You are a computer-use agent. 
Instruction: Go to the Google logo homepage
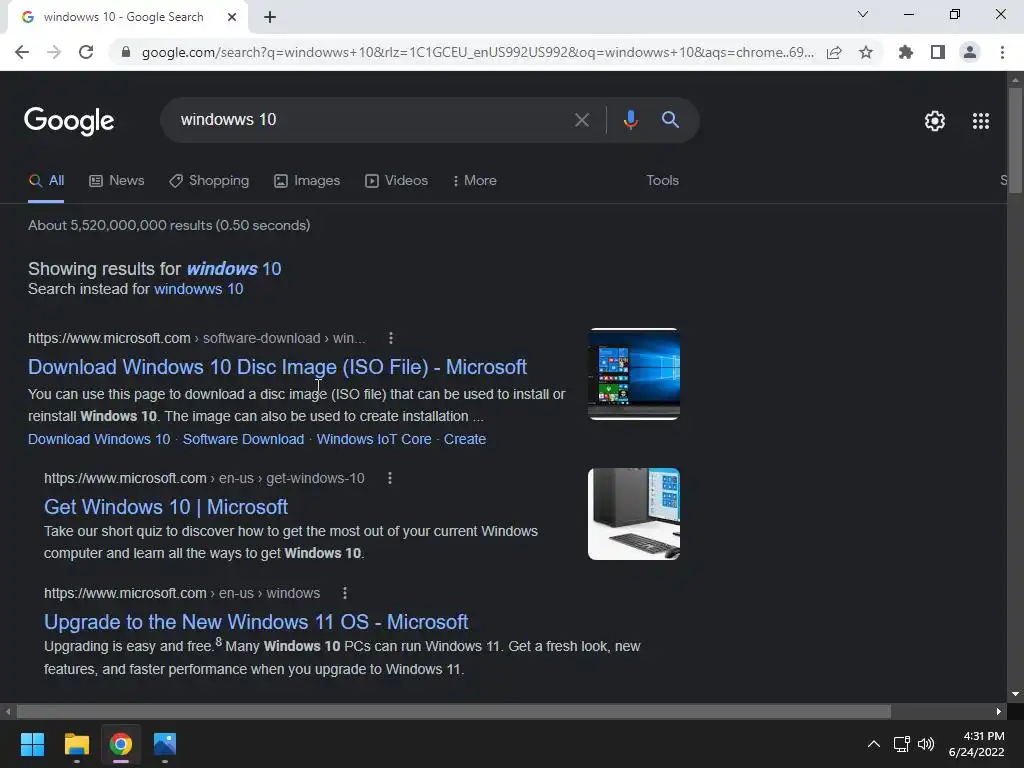[x=69, y=121]
